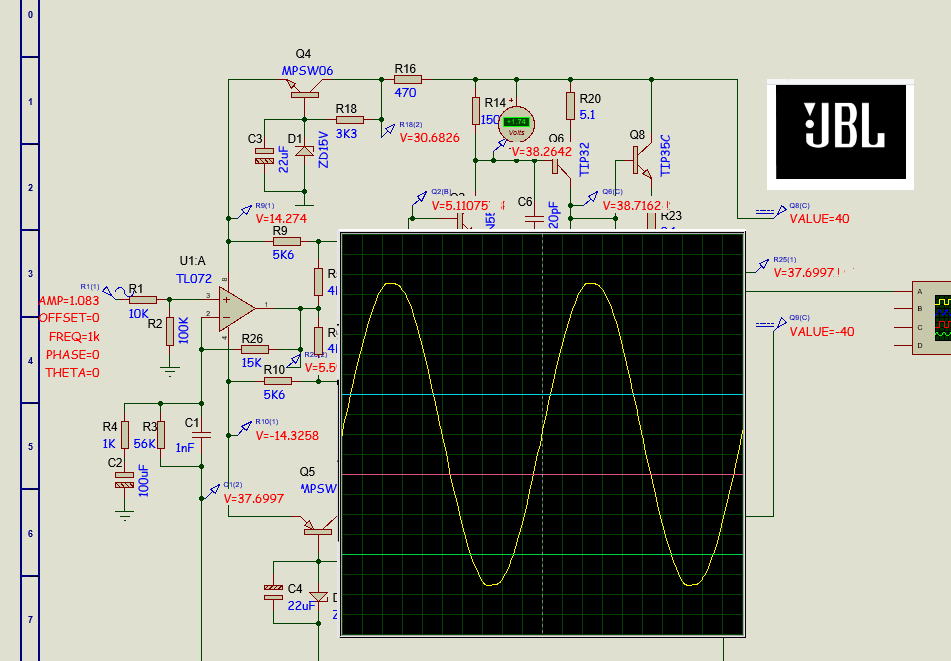
Task: Click the Q9(C) VALUE=-40 supply probe
Action: pos(822,332)
